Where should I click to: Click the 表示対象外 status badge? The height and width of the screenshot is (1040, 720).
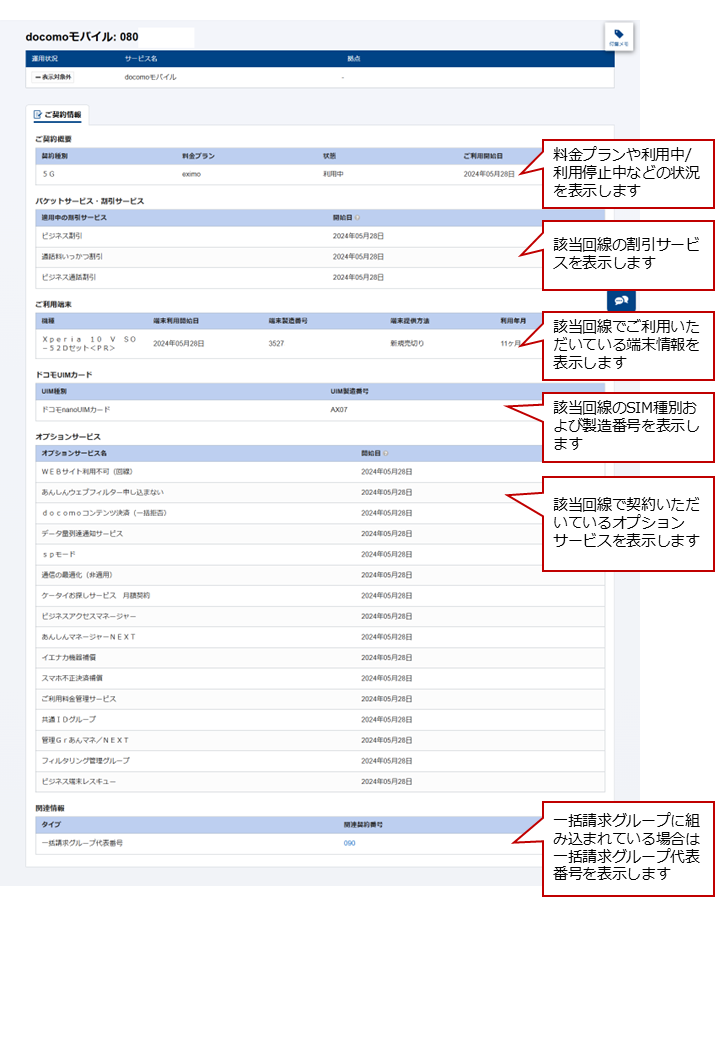(53, 77)
